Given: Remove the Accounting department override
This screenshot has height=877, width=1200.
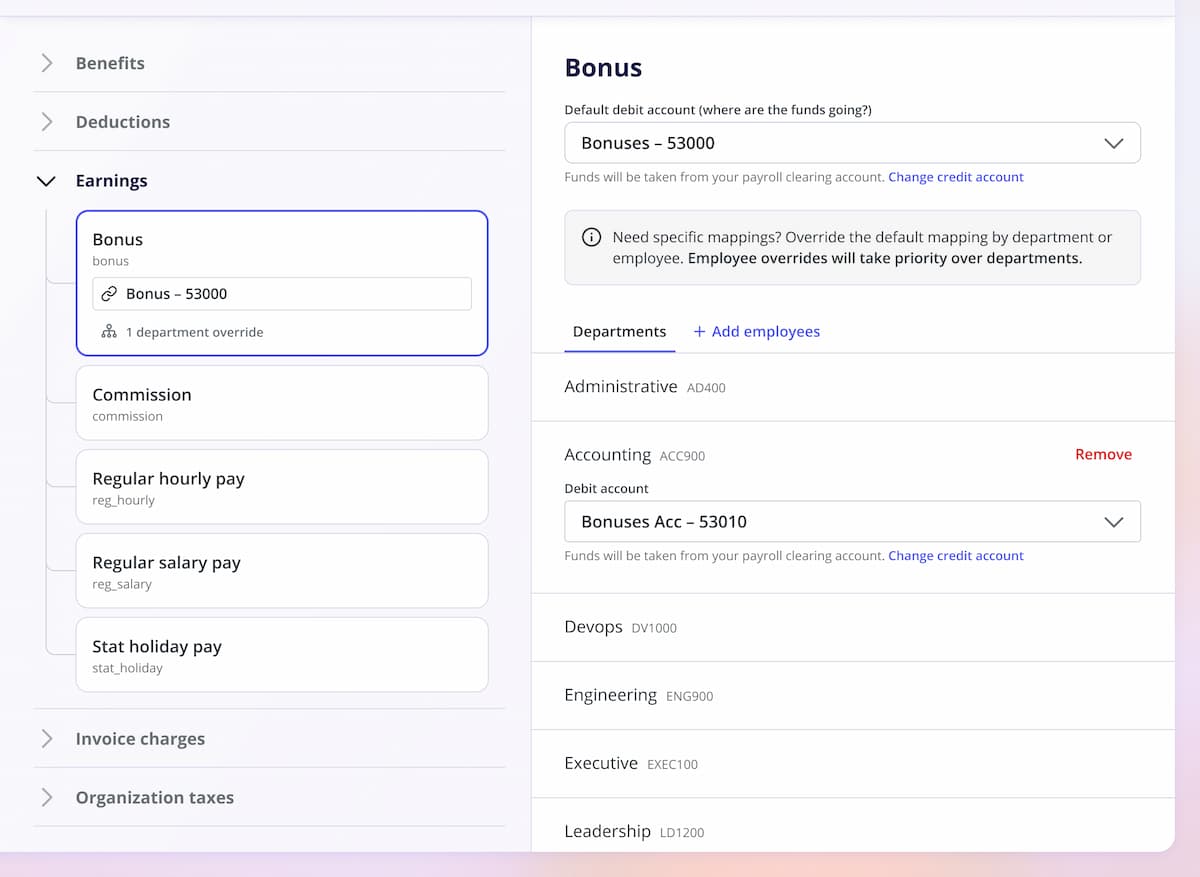Looking at the screenshot, I should [x=1103, y=454].
